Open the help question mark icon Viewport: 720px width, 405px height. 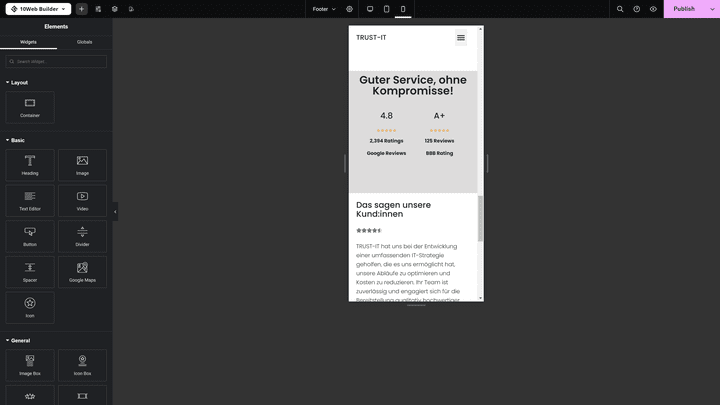pyautogui.click(x=637, y=9)
